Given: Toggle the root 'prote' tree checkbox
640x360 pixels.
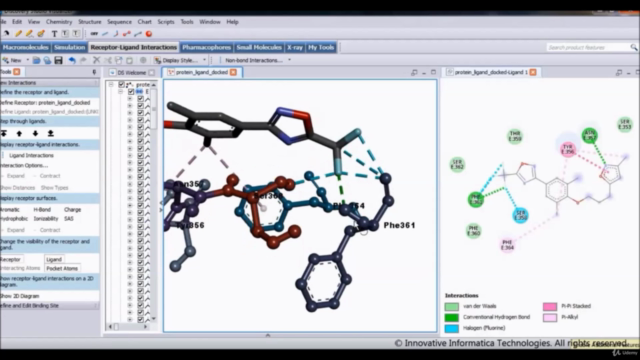Looking at the screenshot, I should pos(121,84).
